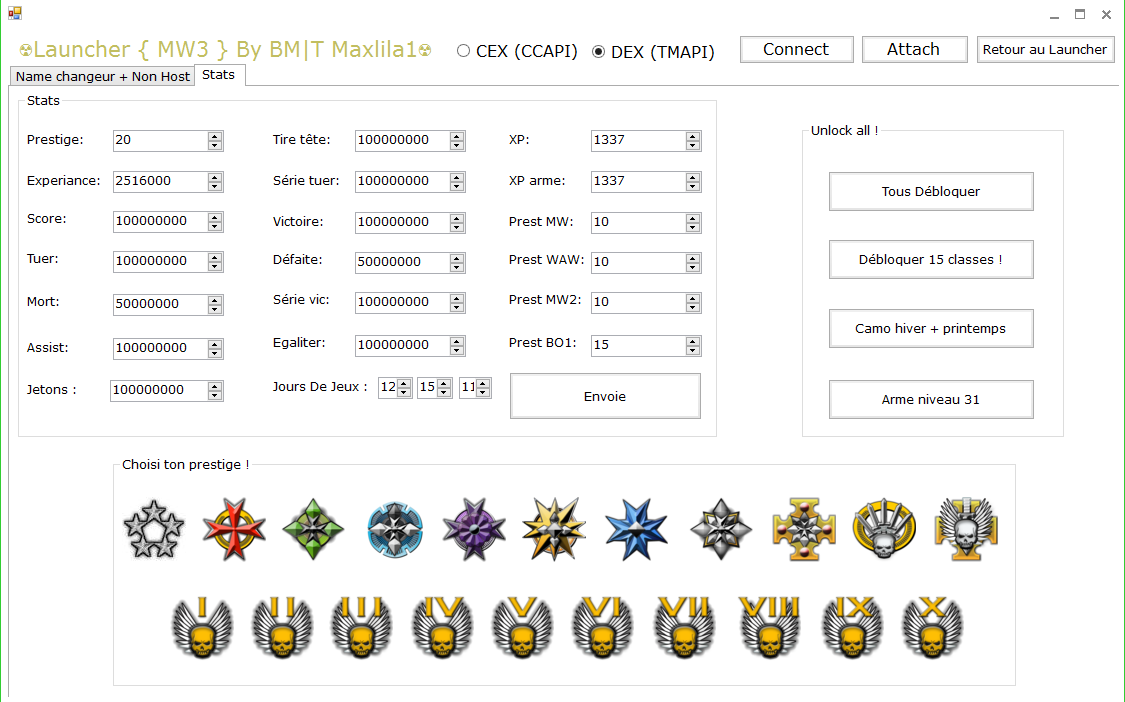Choose the red cross prestige emblem
The height and width of the screenshot is (702, 1125).
[234, 529]
